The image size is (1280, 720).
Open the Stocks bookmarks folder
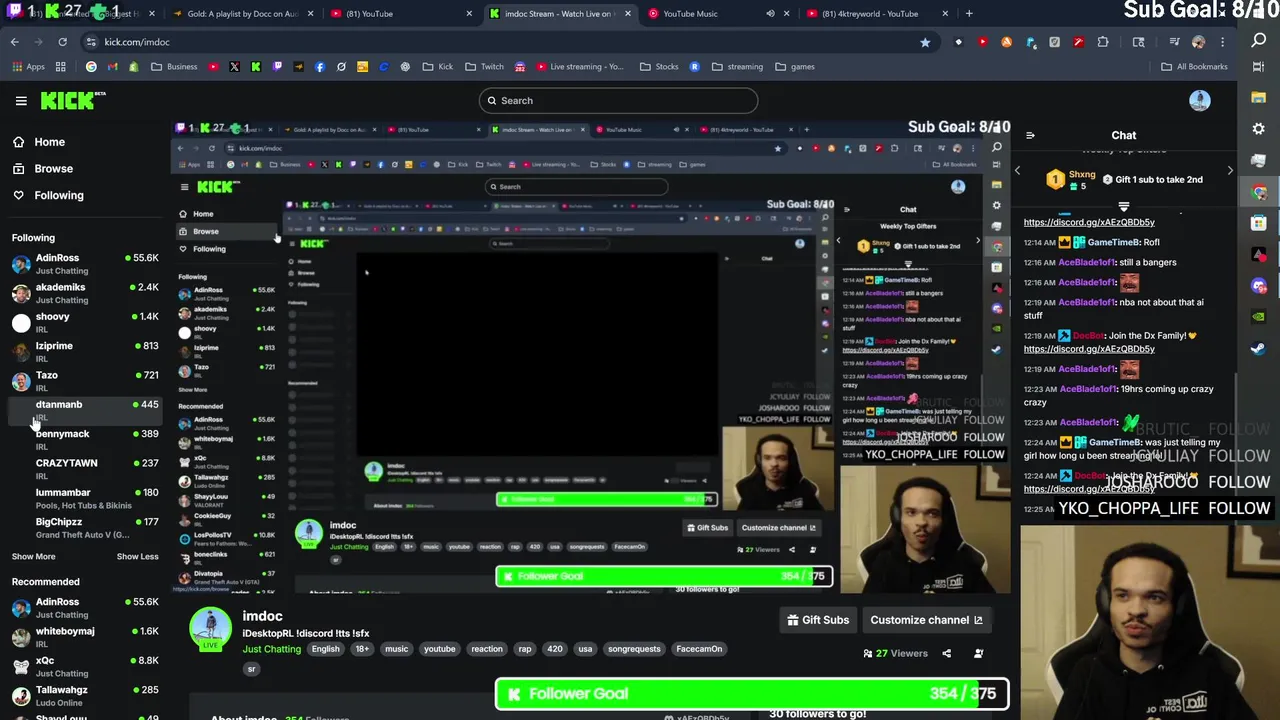tap(659, 67)
